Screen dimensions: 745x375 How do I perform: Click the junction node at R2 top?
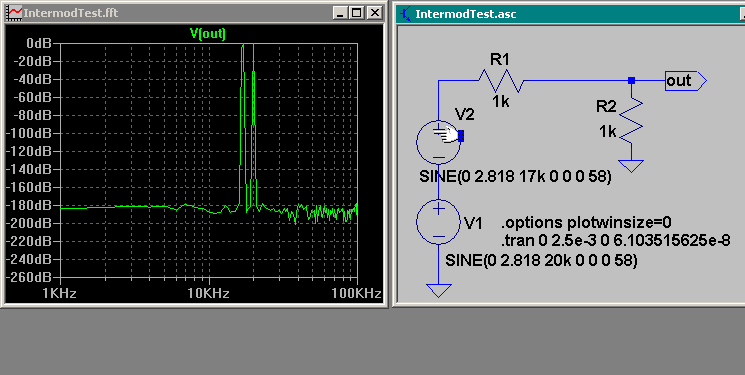point(631,81)
